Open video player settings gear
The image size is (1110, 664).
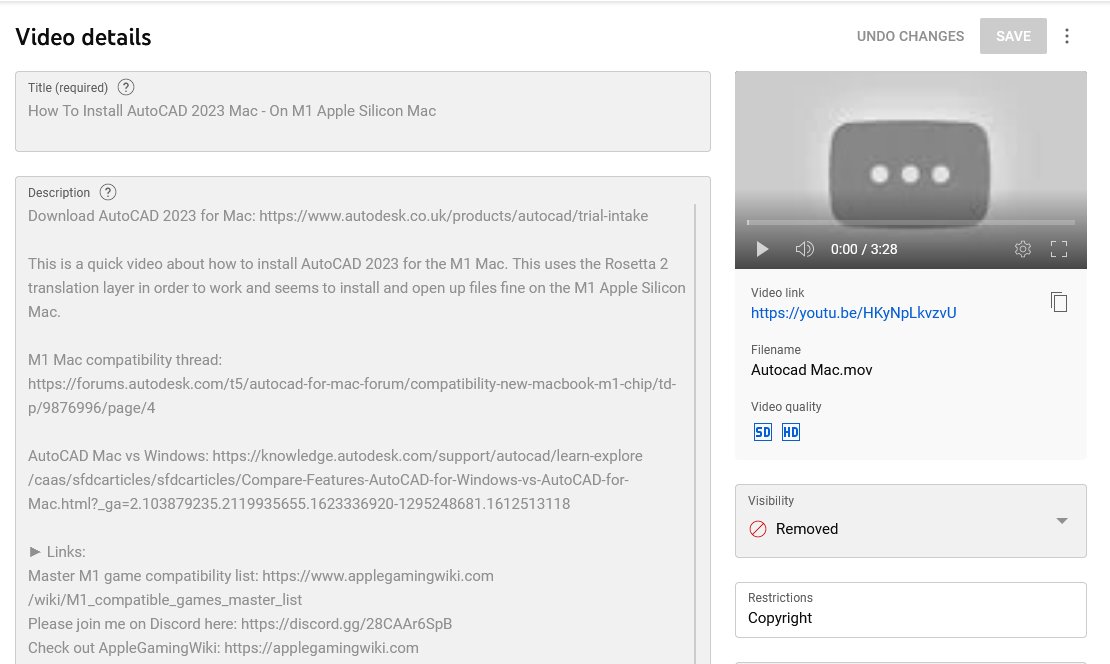click(x=1022, y=249)
